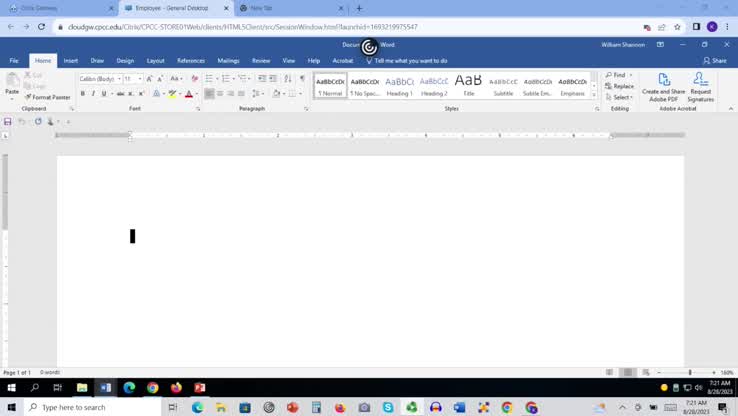Open the Paragraph dialog launcher
The image size is (738, 416).
(x=306, y=109)
